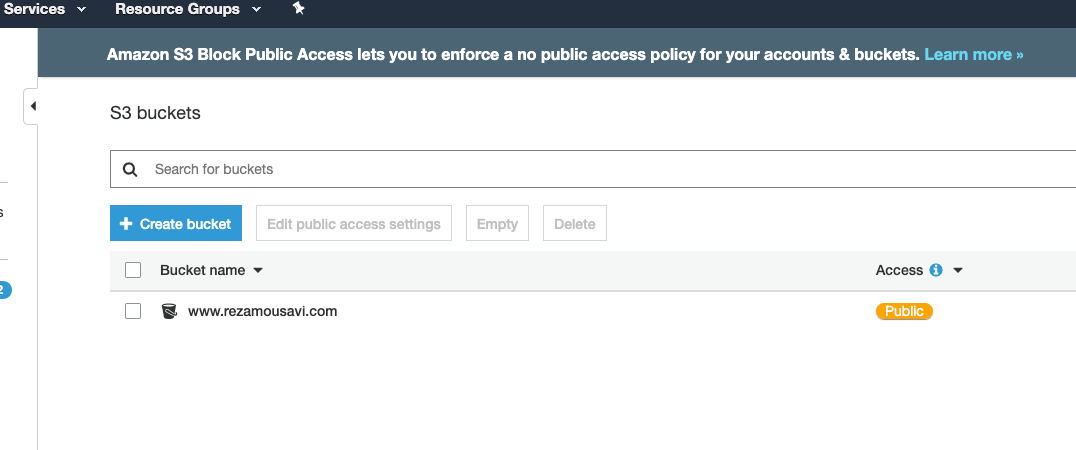Collapse the left sidebar with arrow handle
1076x450 pixels.
32,106
